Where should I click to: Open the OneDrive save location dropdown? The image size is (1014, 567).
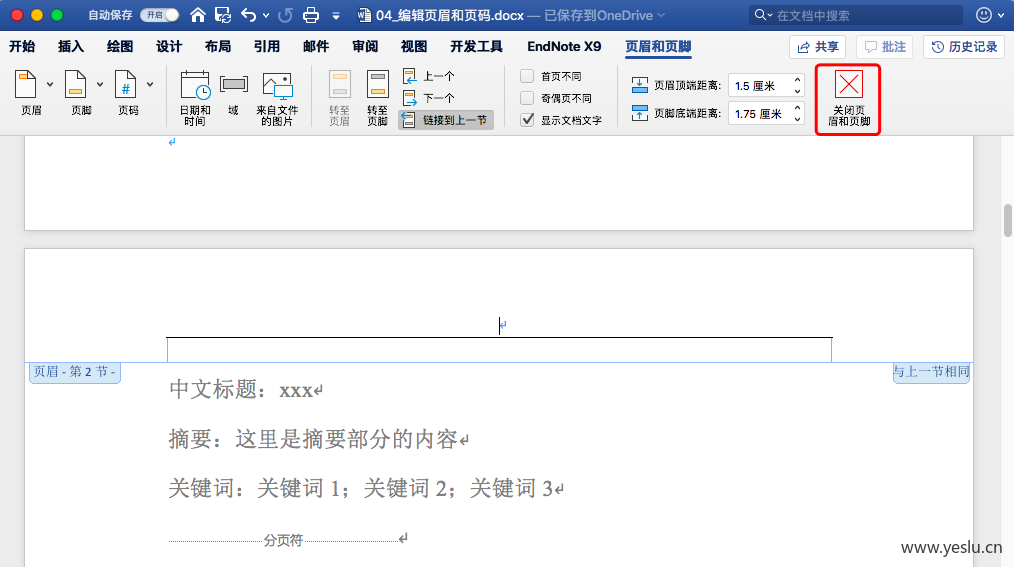(661, 15)
